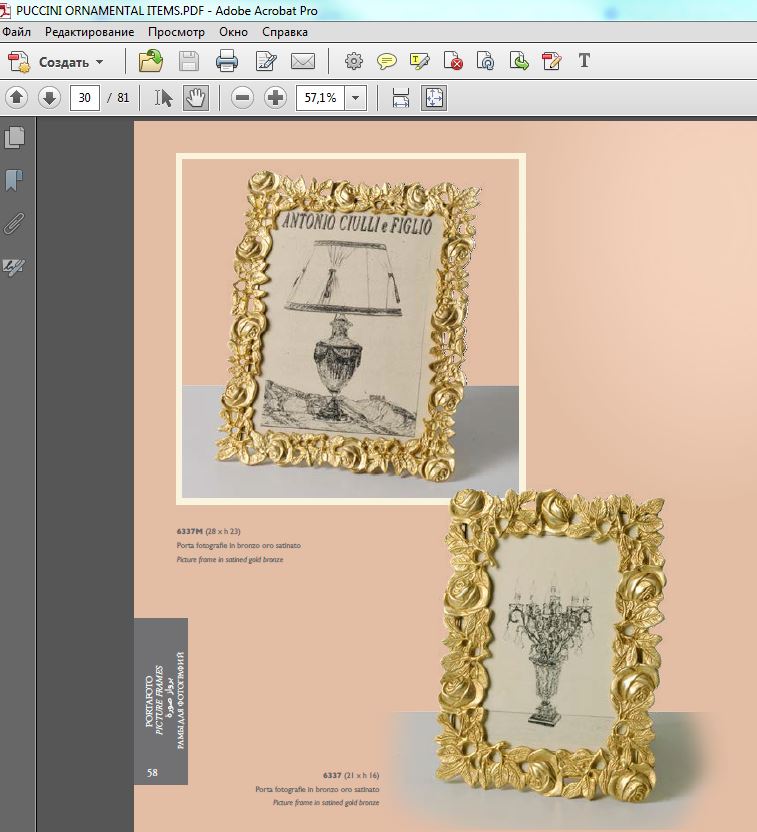Switch to the Select text tool
757x832 pixels.
point(163,98)
